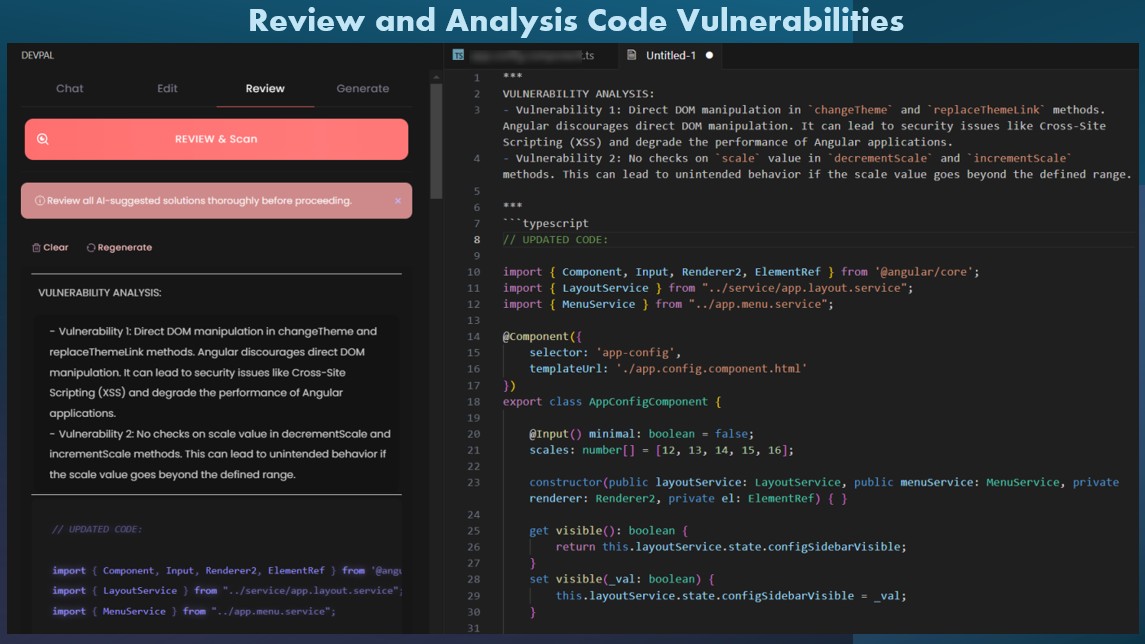Image resolution: width=1145 pixels, height=644 pixels.
Task: Click the unsaved dot on the Untitled-1 tab
Action: 709,55
